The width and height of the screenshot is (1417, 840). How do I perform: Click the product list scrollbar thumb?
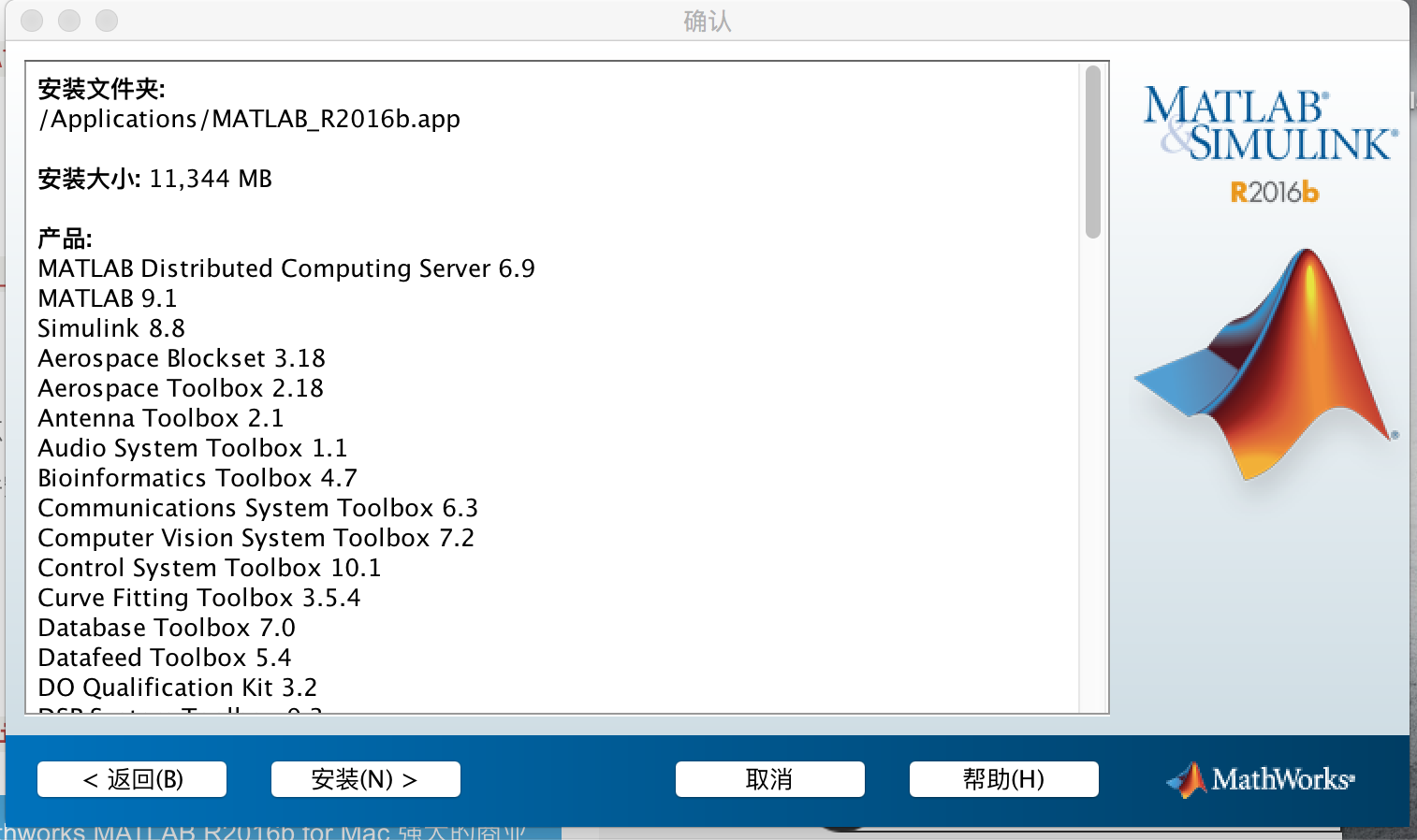pyautogui.click(x=1092, y=152)
